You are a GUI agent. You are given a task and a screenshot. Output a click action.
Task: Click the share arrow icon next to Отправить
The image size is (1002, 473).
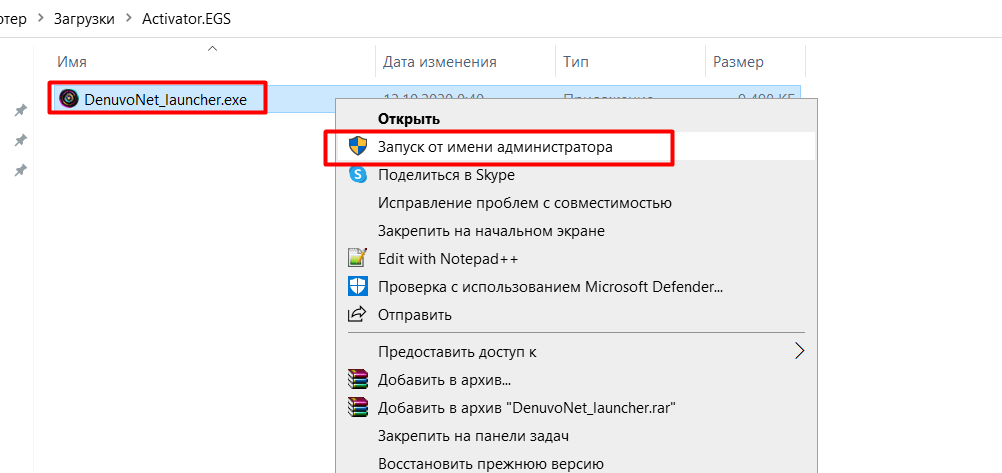[357, 314]
